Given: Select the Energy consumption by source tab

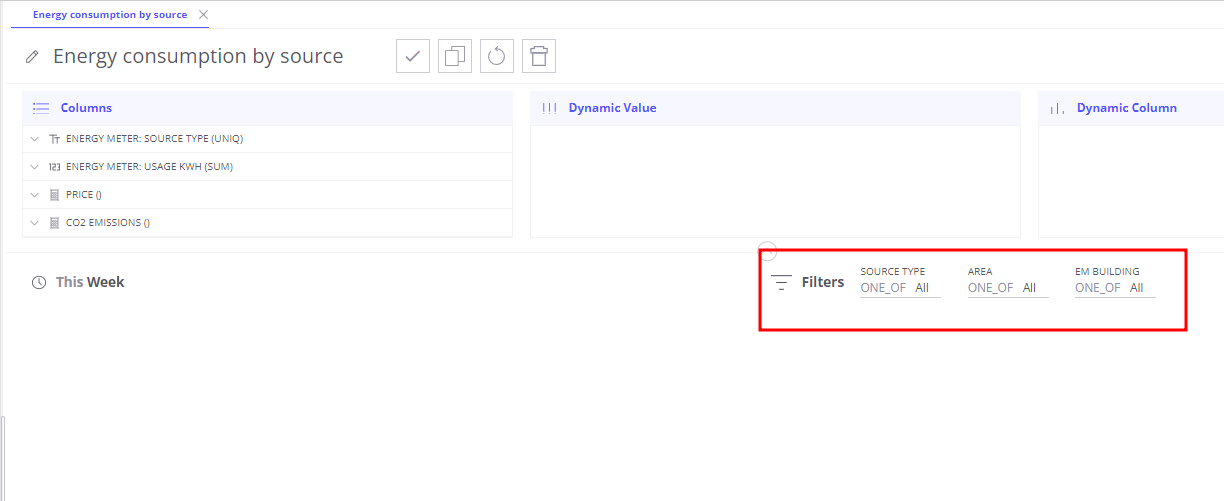Looking at the screenshot, I should 109,15.
